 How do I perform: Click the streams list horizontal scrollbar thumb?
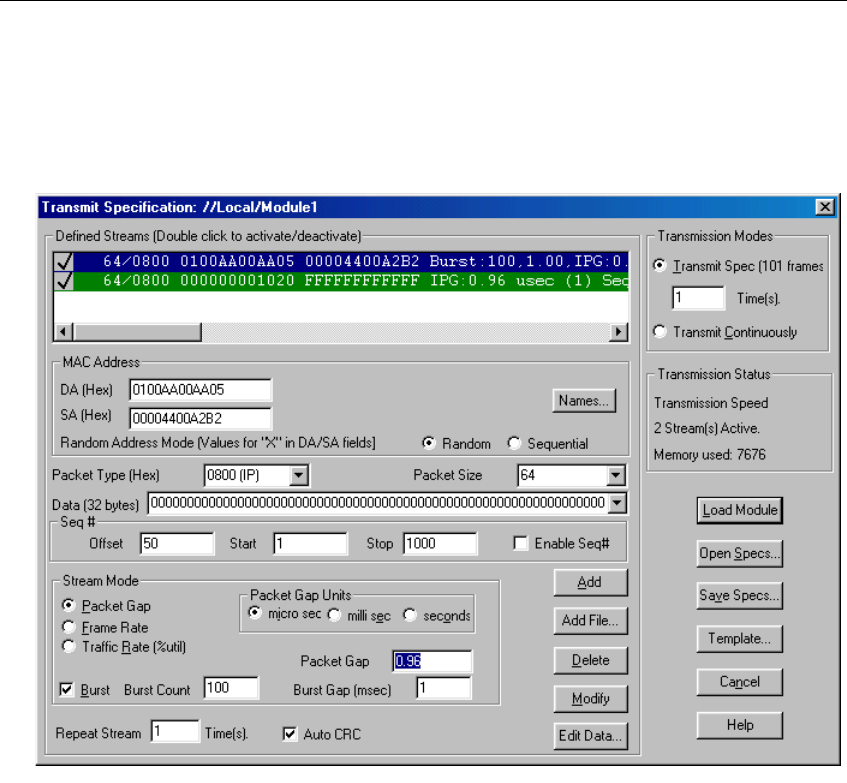pos(137,332)
